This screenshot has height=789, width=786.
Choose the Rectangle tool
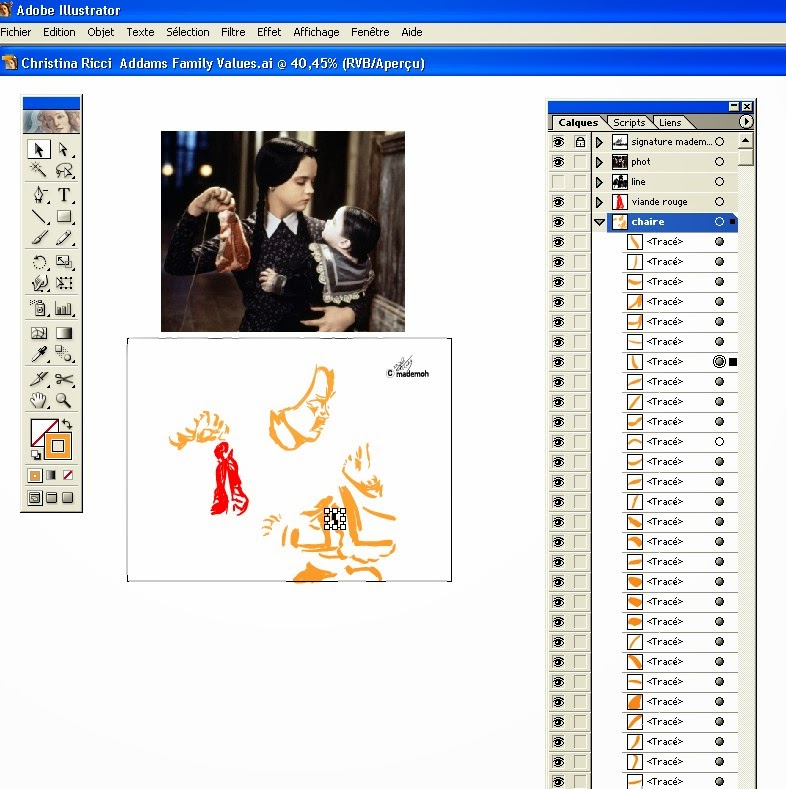click(x=63, y=216)
